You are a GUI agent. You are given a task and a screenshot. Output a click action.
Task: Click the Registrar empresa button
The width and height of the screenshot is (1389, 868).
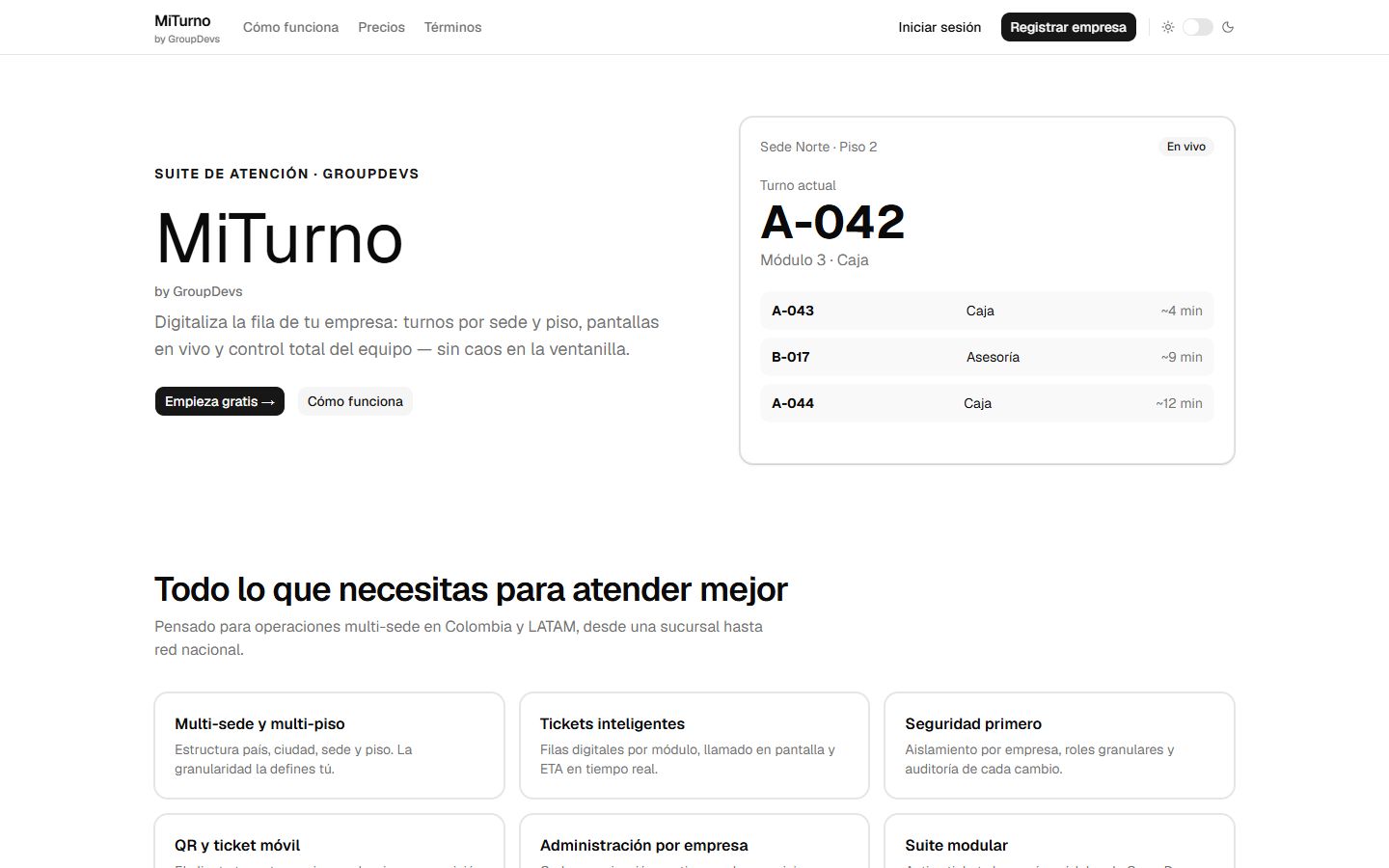(1068, 27)
